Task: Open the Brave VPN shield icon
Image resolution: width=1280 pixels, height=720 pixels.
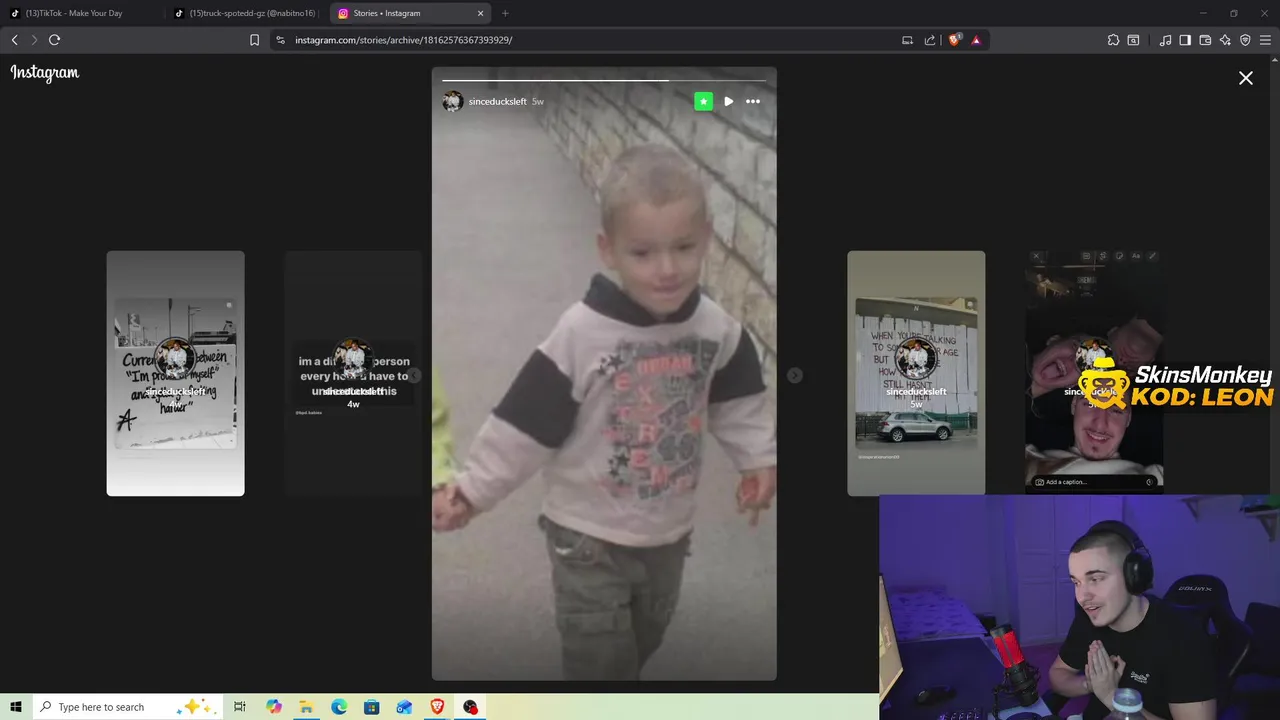Action: pyautogui.click(x=1245, y=40)
